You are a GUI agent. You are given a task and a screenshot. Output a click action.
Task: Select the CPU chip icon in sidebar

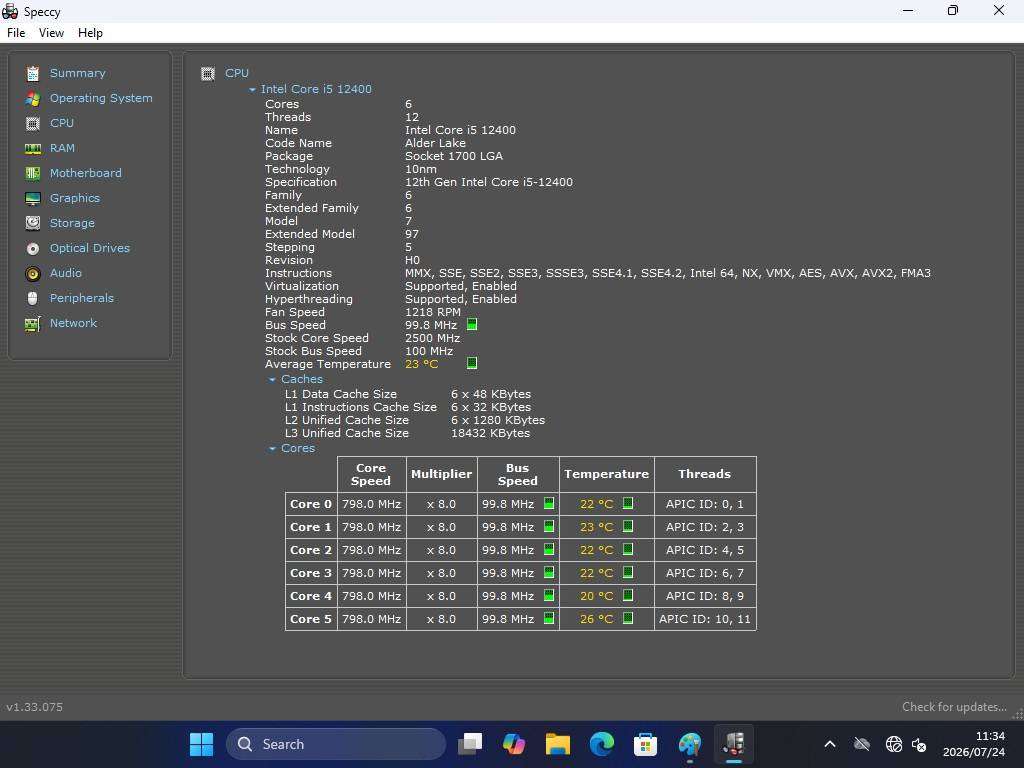pyautogui.click(x=33, y=123)
